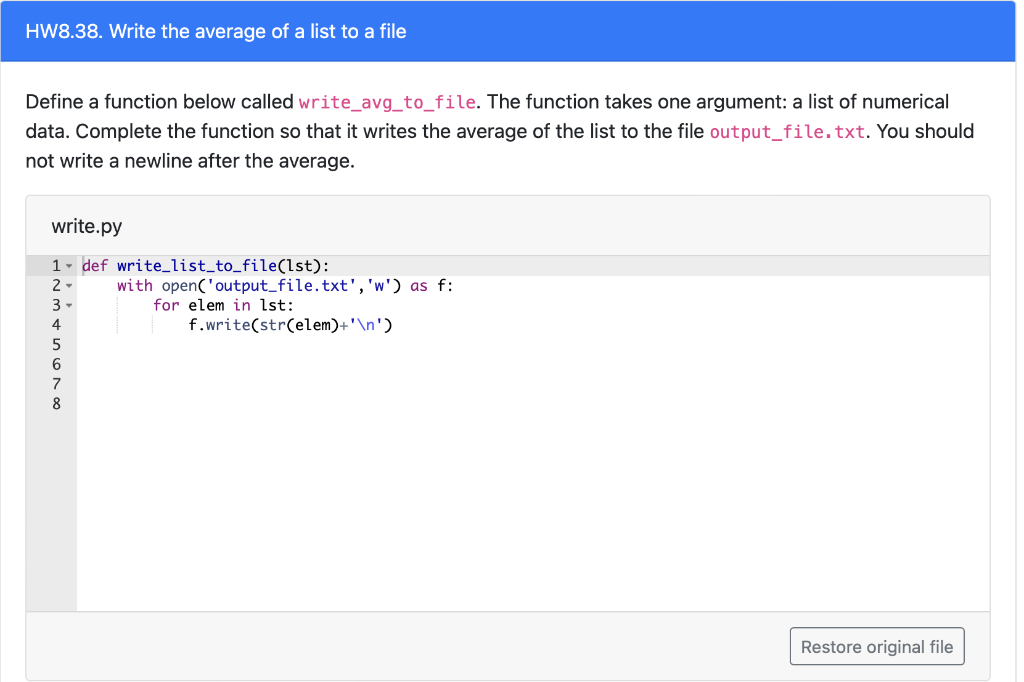The image size is (1024, 682).
Task: Click the Restore original file button
Action: tap(877, 646)
